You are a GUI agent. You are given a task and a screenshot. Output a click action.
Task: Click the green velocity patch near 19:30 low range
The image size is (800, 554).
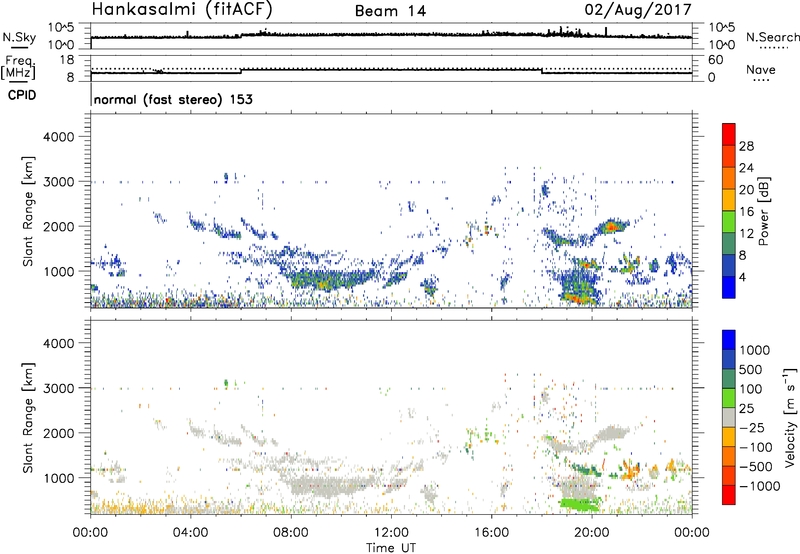(x=579, y=505)
